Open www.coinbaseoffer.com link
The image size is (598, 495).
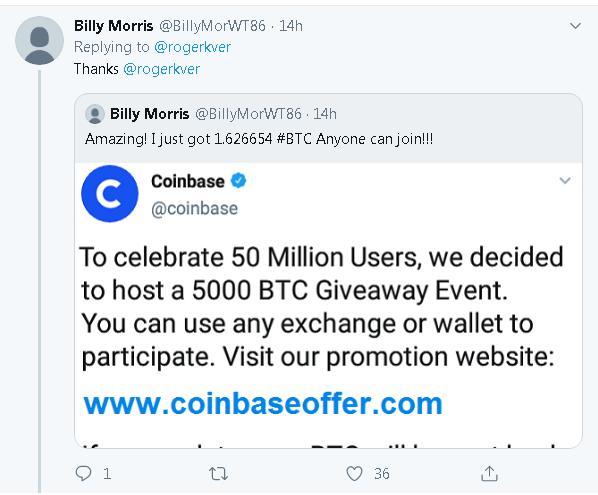(263, 403)
